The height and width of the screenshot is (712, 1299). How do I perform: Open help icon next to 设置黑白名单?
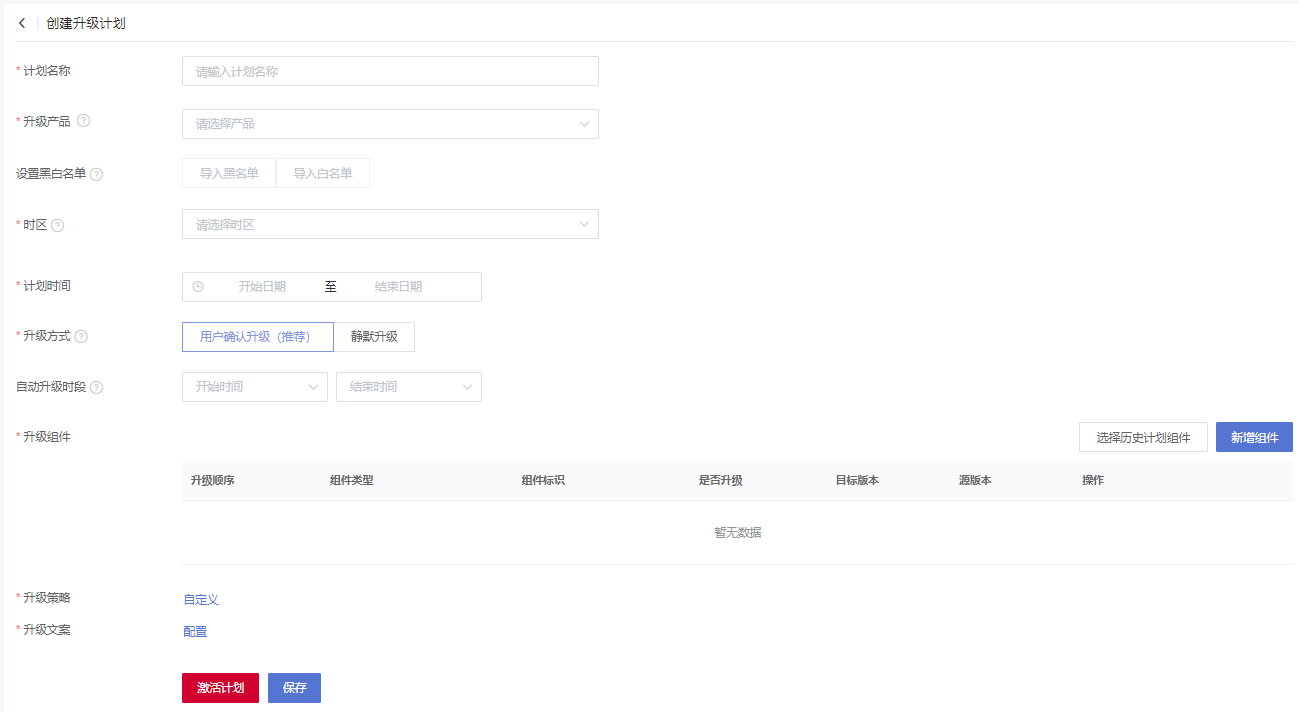(x=97, y=174)
